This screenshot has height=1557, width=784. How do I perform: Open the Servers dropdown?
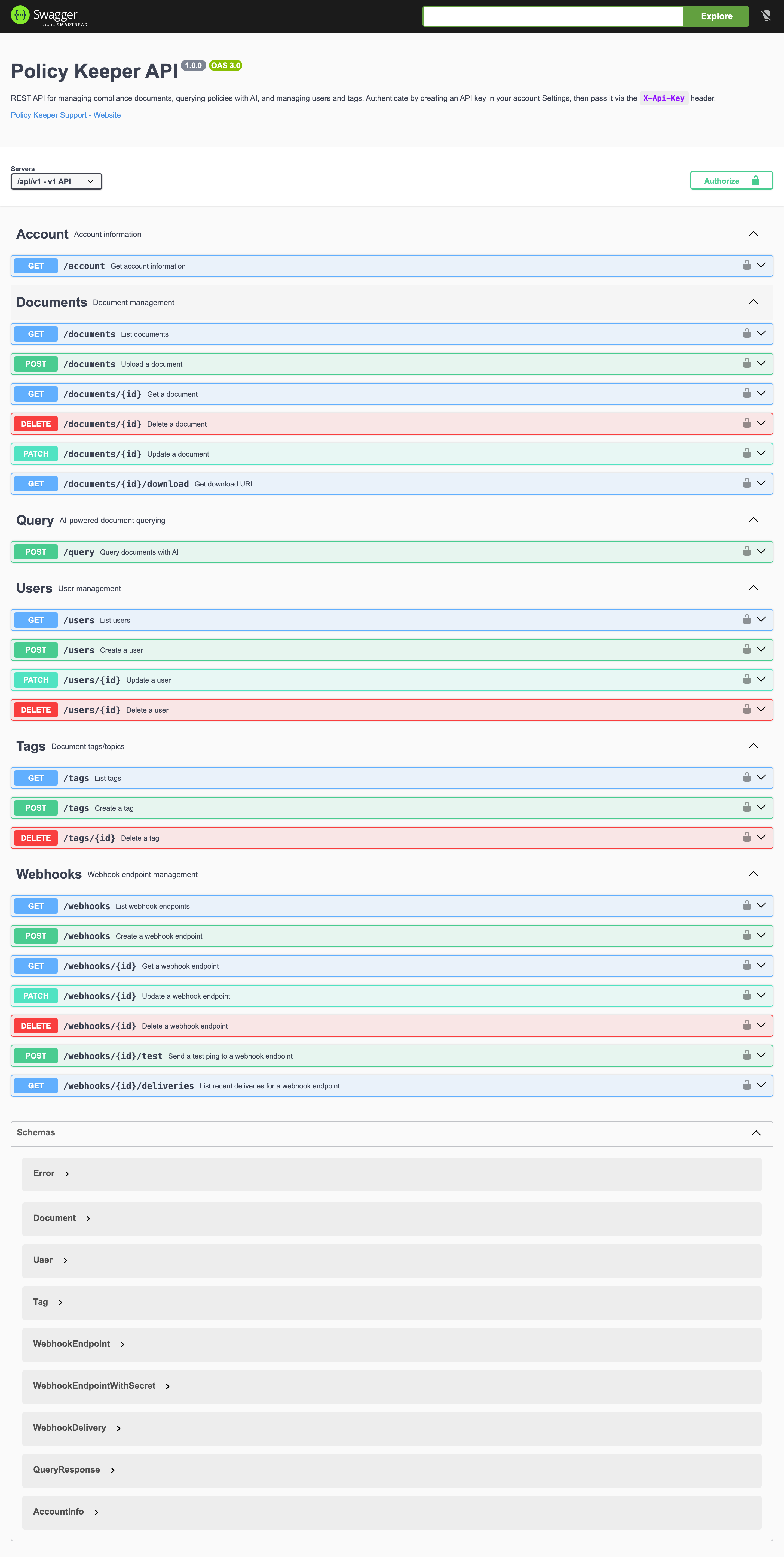[56, 181]
